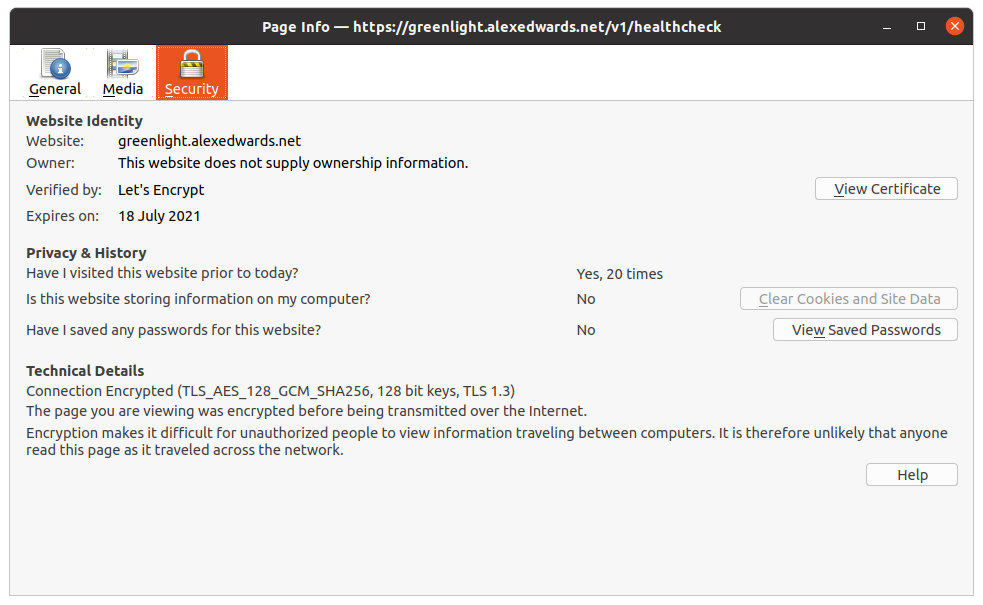Open Help for Page Info
Image resolution: width=983 pixels, height=605 pixels.
[x=911, y=475]
